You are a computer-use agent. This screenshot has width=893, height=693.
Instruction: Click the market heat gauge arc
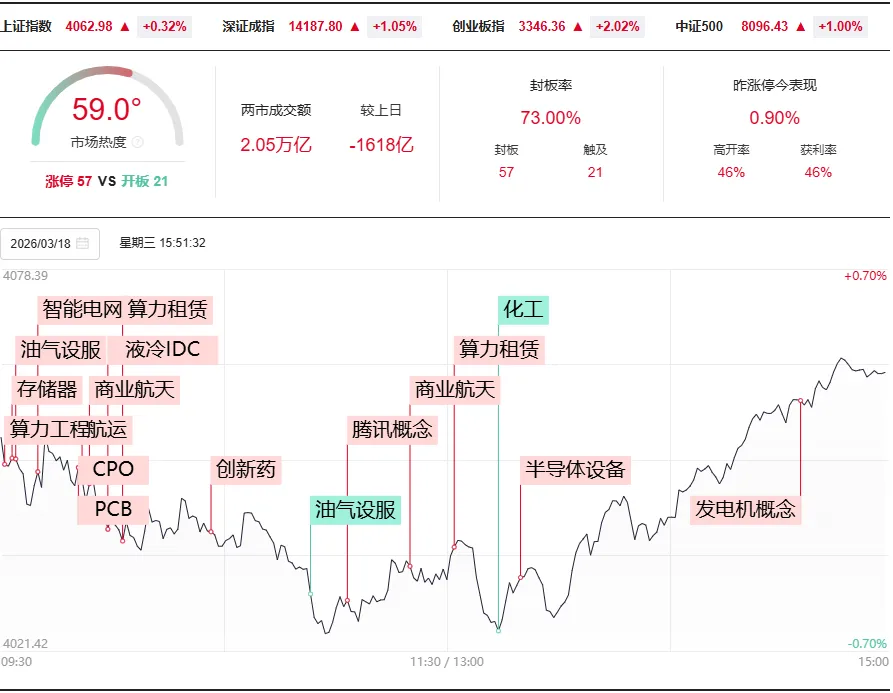[x=108, y=105]
